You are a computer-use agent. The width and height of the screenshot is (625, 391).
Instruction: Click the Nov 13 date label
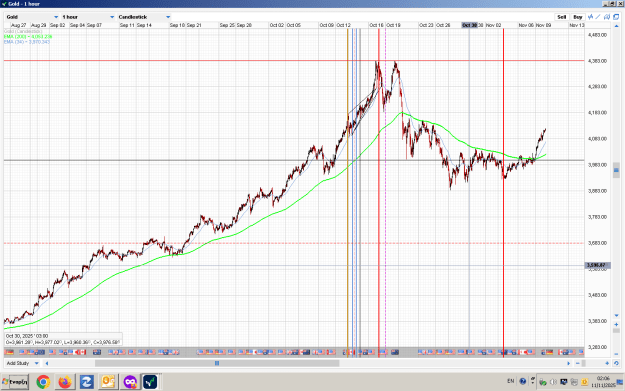pyautogui.click(x=577, y=25)
